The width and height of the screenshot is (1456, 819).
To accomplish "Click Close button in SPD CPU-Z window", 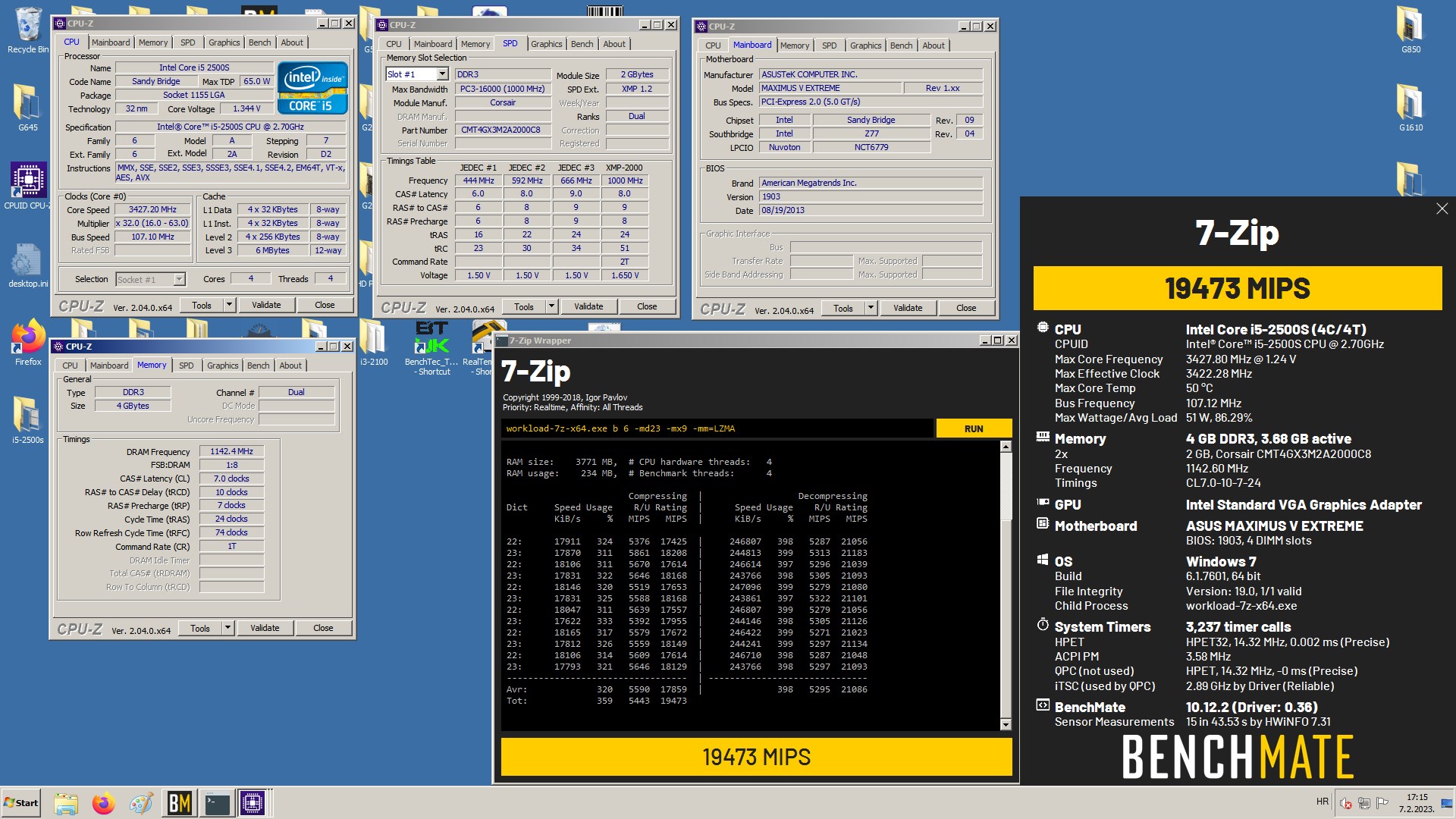I will pos(647,306).
